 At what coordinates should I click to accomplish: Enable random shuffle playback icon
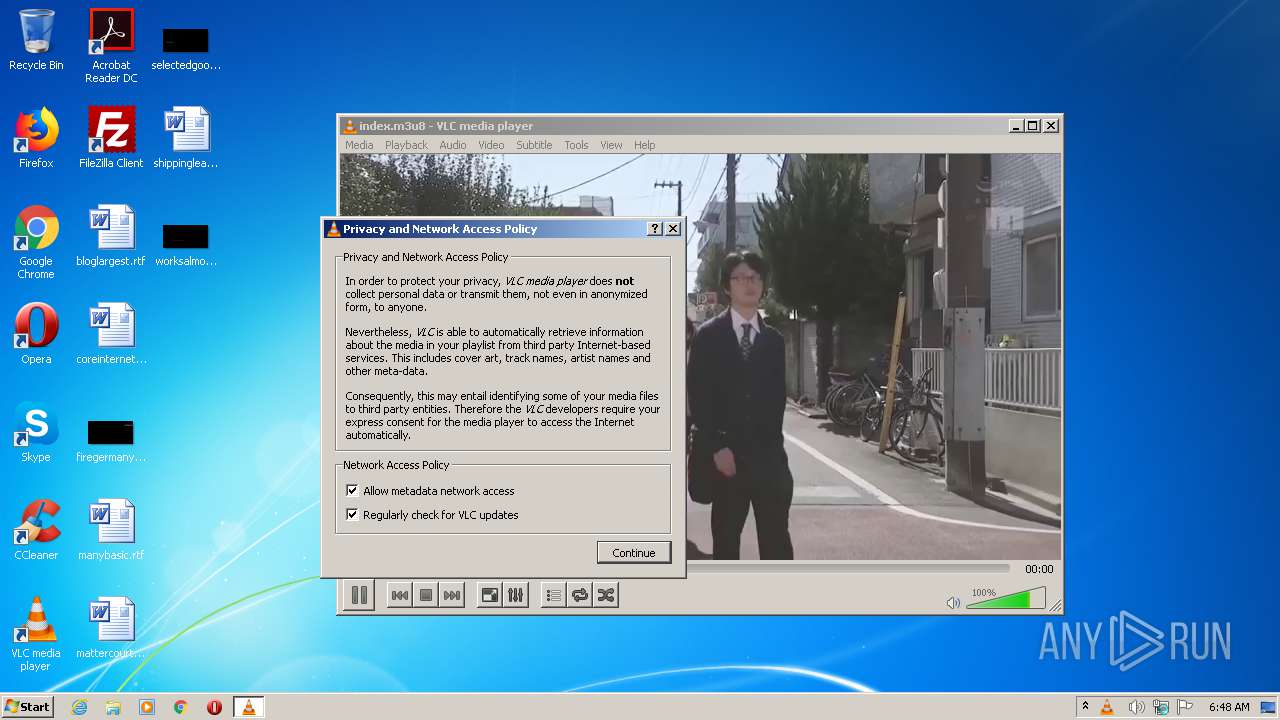tap(606, 595)
